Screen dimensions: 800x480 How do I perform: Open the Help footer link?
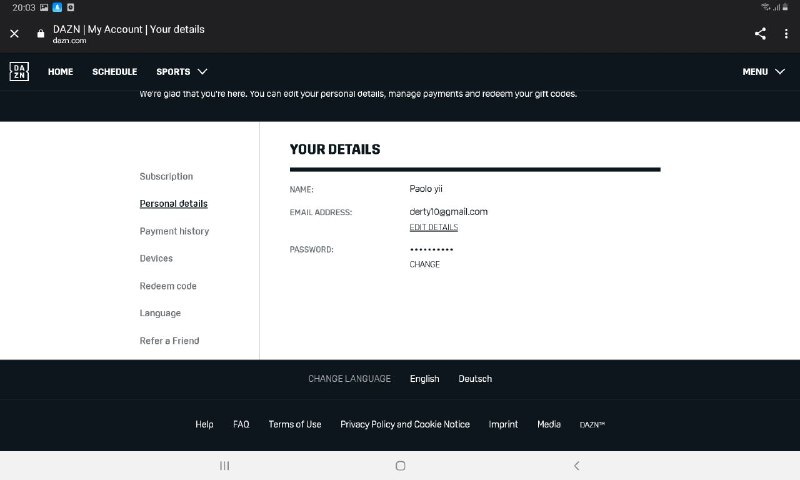click(204, 424)
